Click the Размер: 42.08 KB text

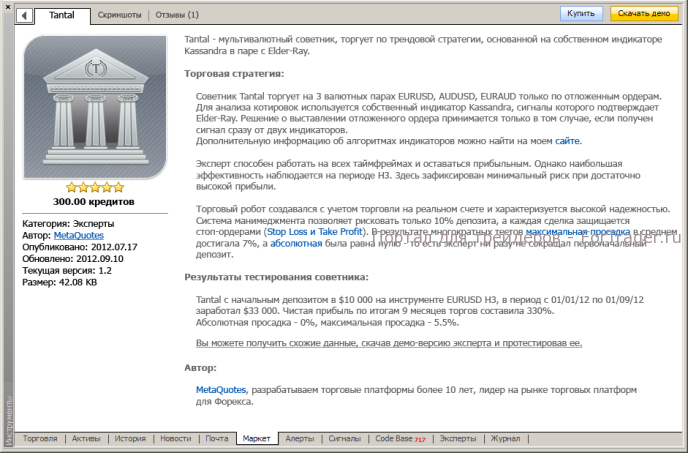coord(59,282)
